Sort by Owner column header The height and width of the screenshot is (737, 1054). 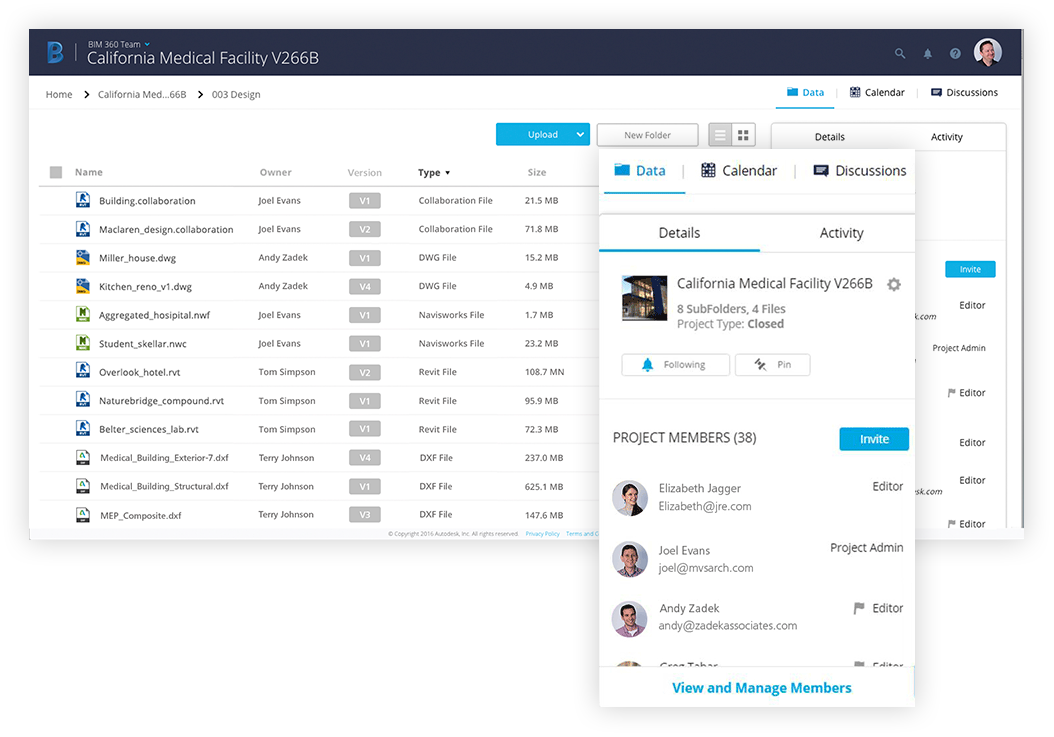click(276, 172)
